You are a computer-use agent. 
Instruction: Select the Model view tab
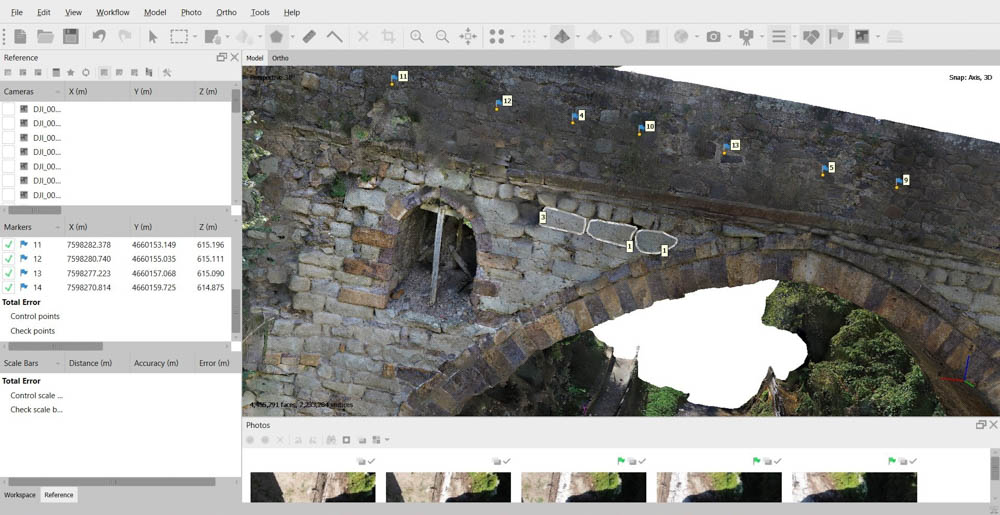[255, 58]
